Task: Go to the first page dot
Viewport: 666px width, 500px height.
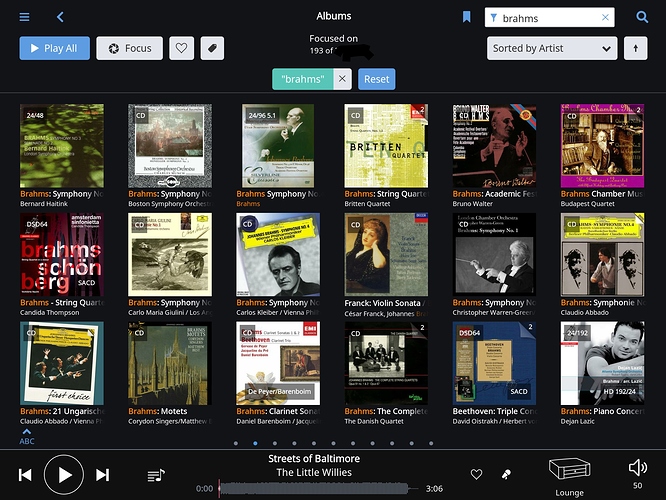Action: coord(236,443)
